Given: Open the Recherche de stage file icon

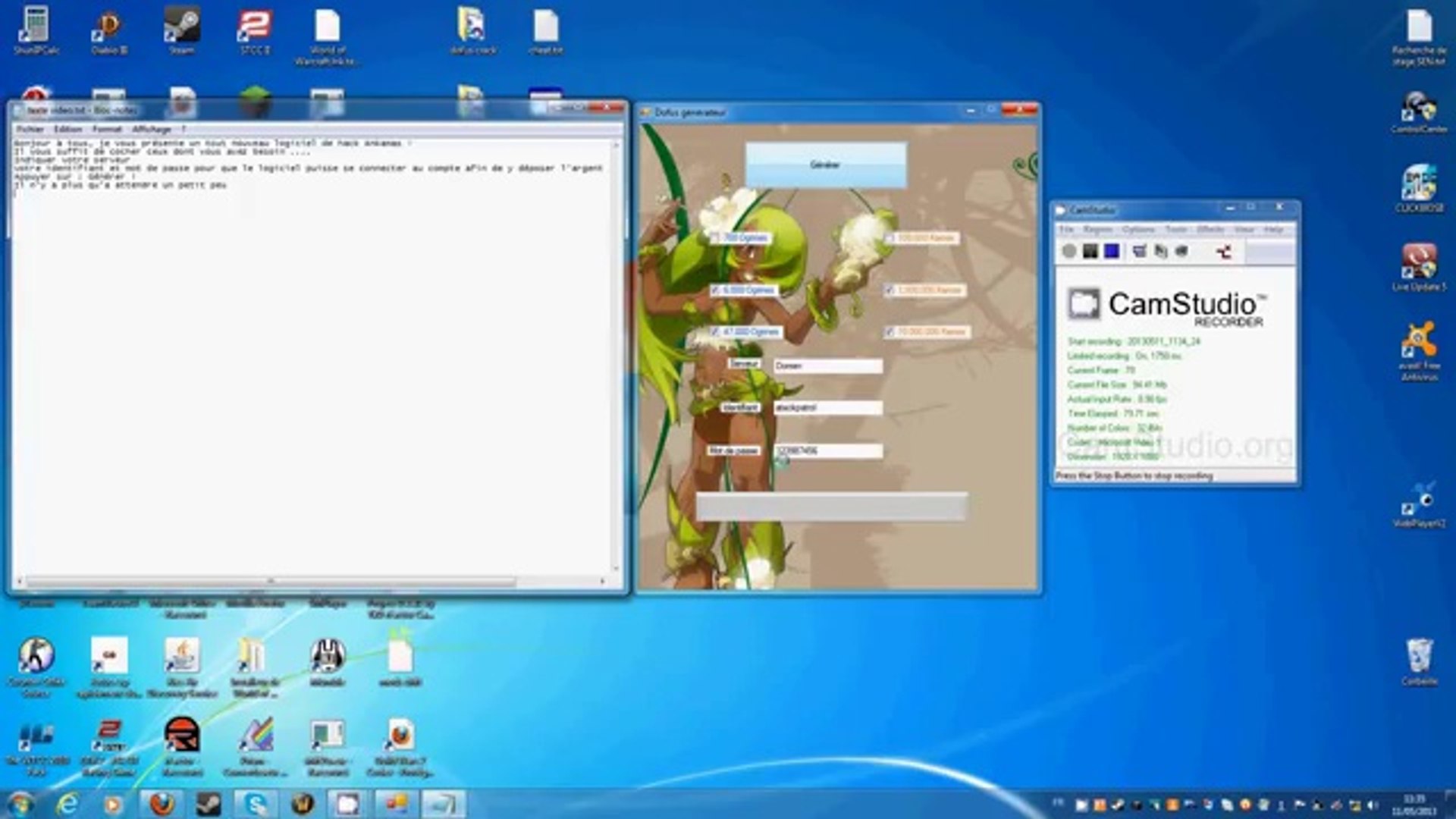Looking at the screenshot, I should pyautogui.click(x=1419, y=38).
